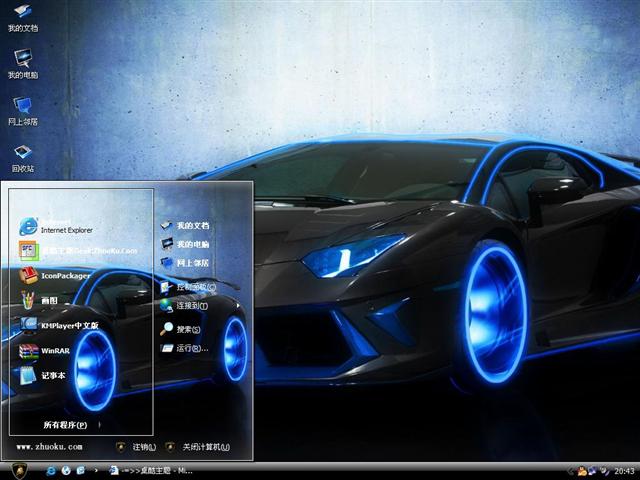Open 我的文档 in start menu right column
Image resolution: width=640 pixels, height=480 pixels.
pos(184,225)
